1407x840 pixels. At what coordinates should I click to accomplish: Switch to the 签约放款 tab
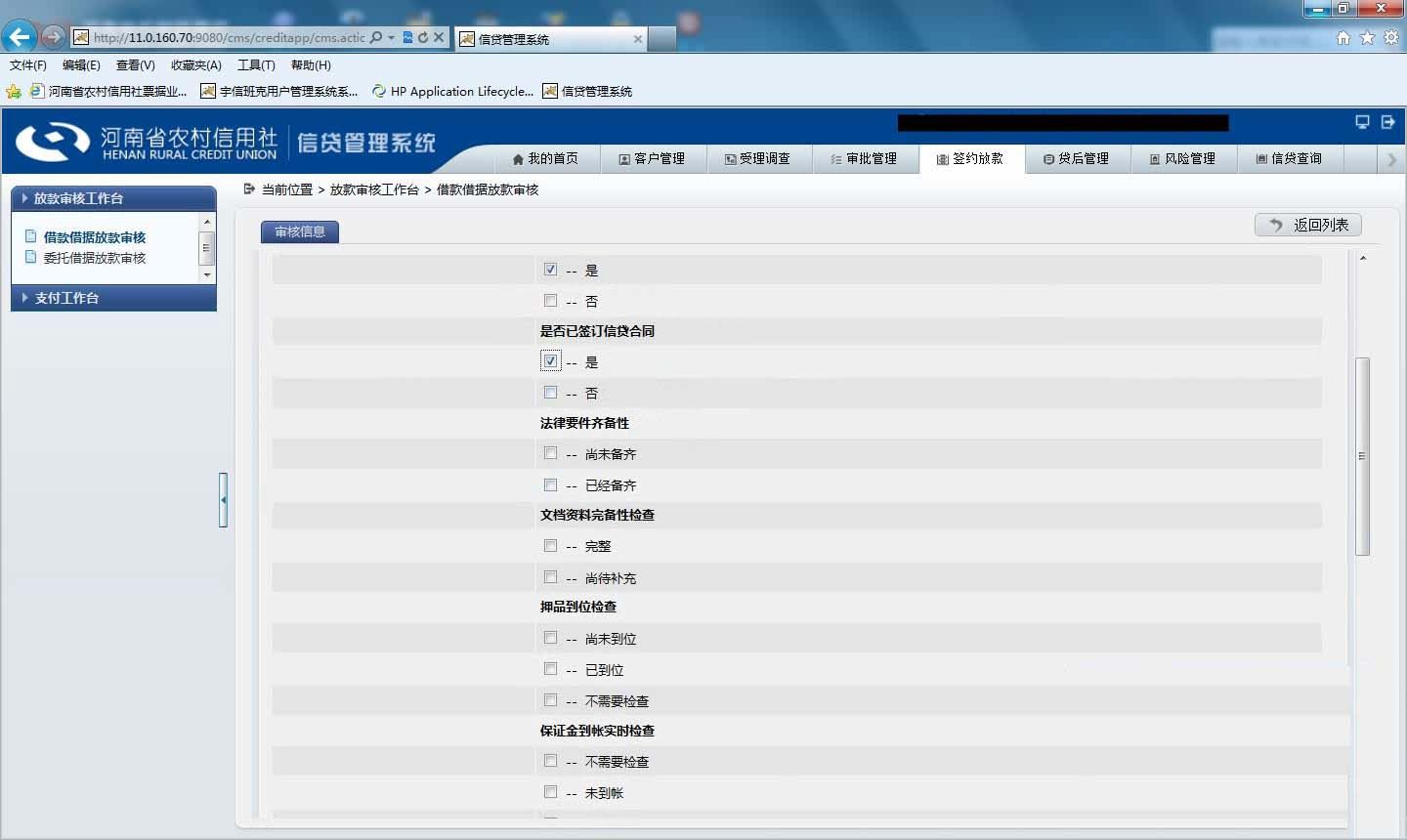(970, 158)
